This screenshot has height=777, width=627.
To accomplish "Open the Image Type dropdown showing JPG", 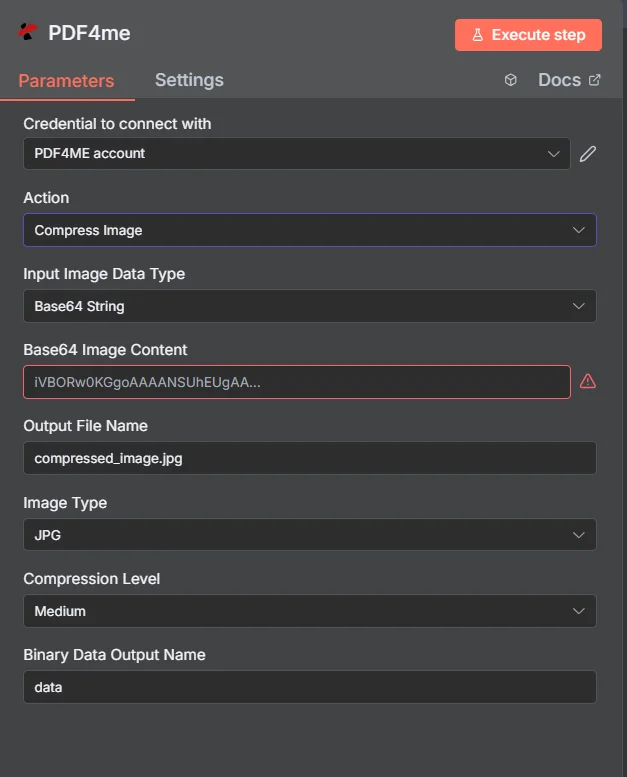I will [310, 535].
